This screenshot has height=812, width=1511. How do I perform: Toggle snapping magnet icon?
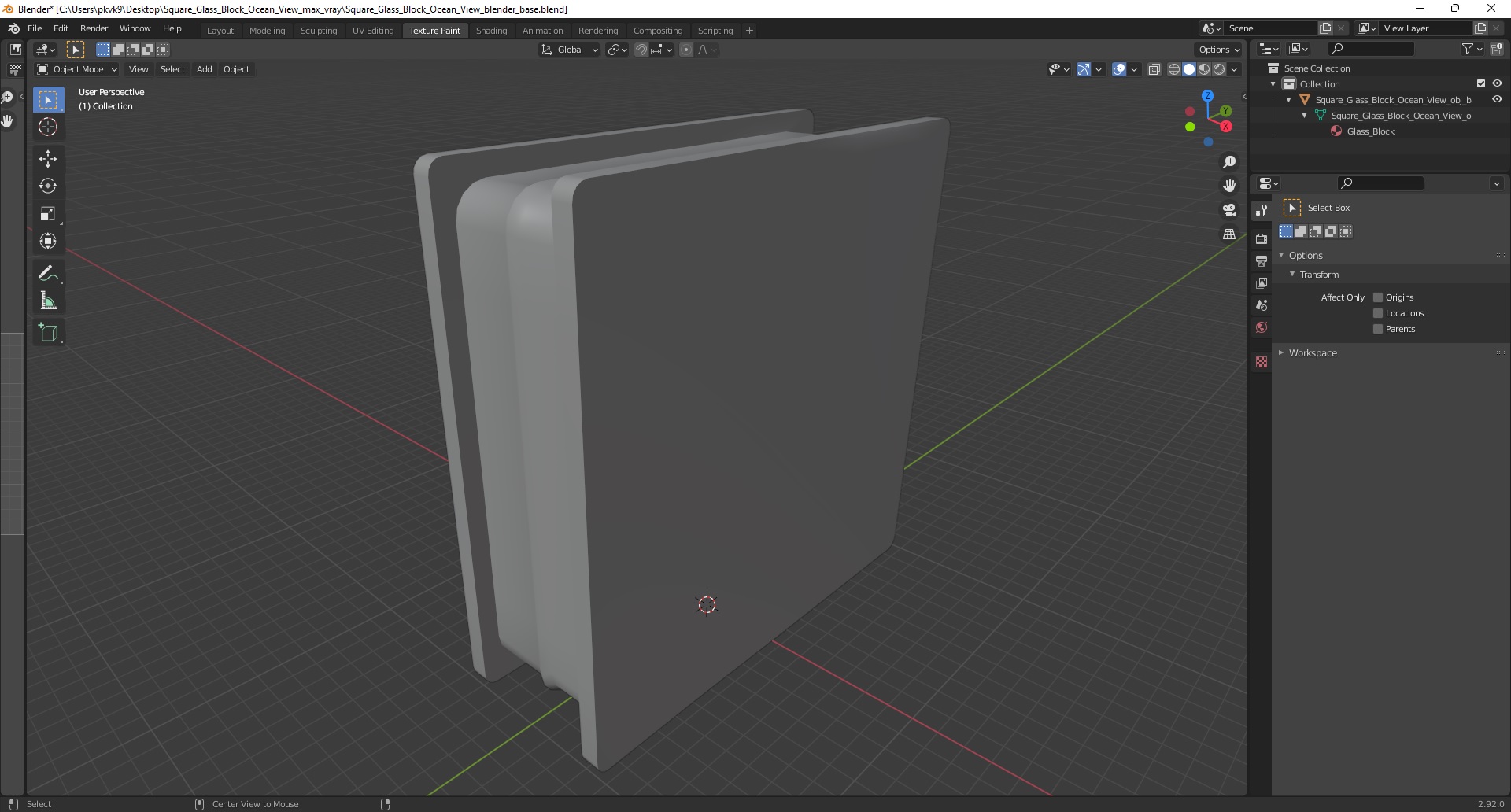(x=641, y=50)
